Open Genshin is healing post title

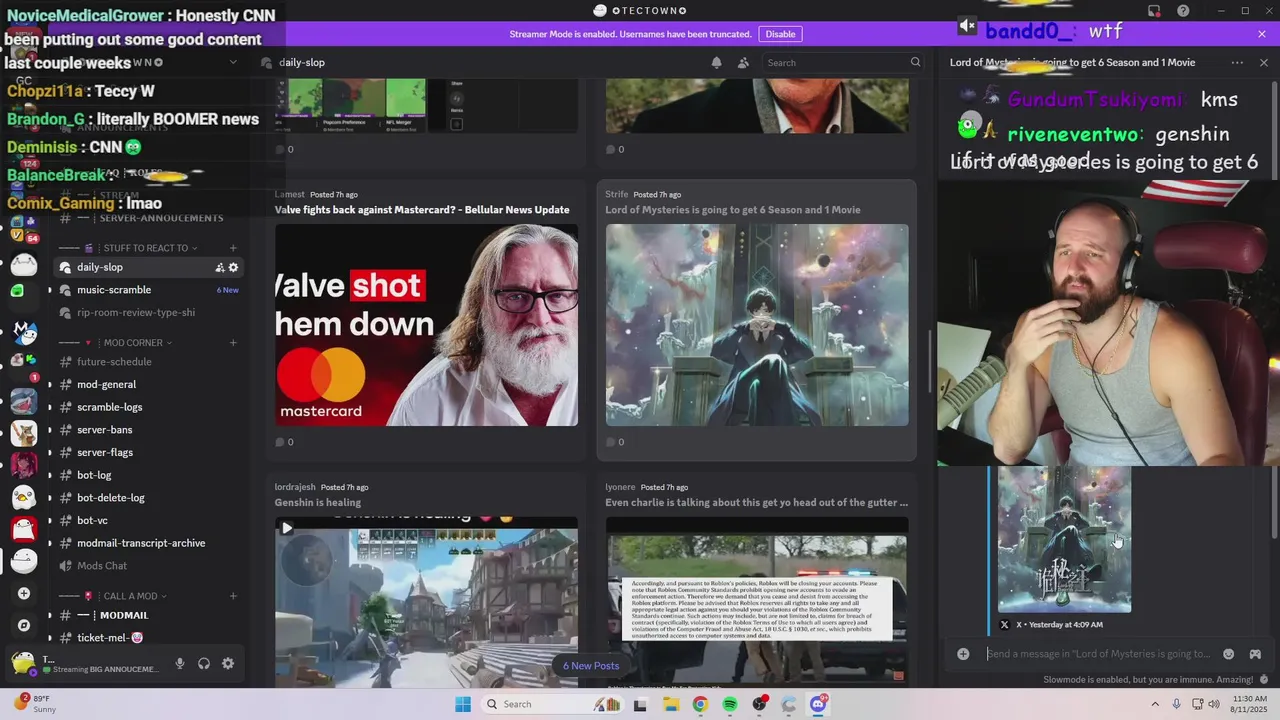(318, 503)
